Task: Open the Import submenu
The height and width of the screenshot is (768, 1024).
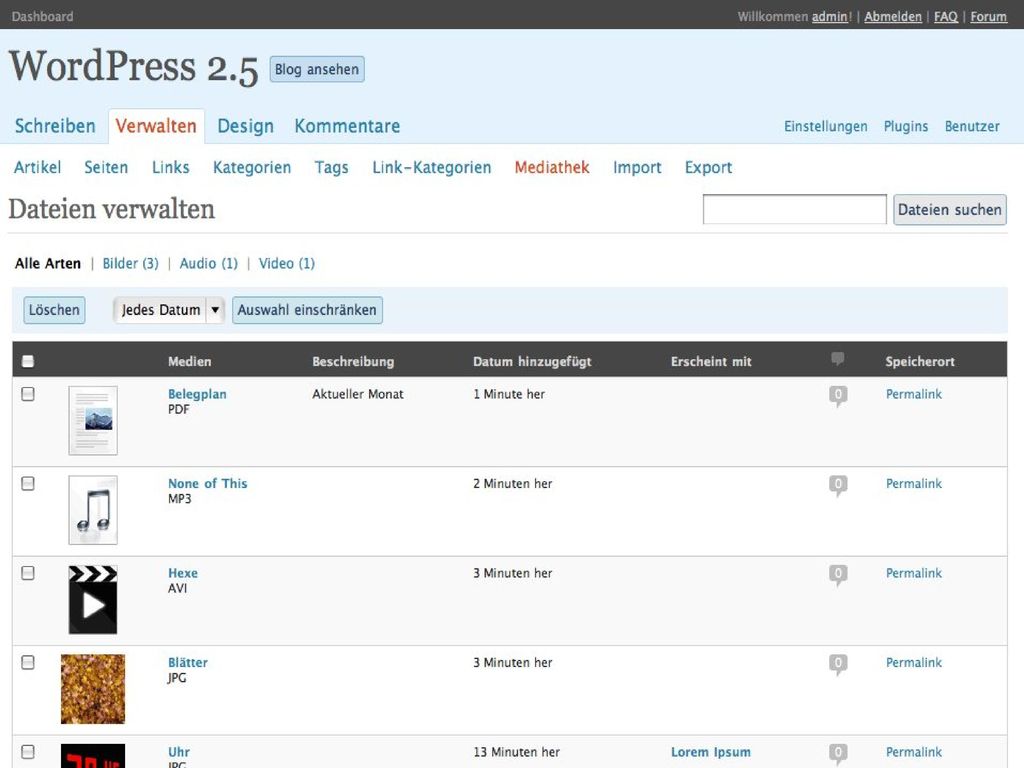Action: [637, 167]
